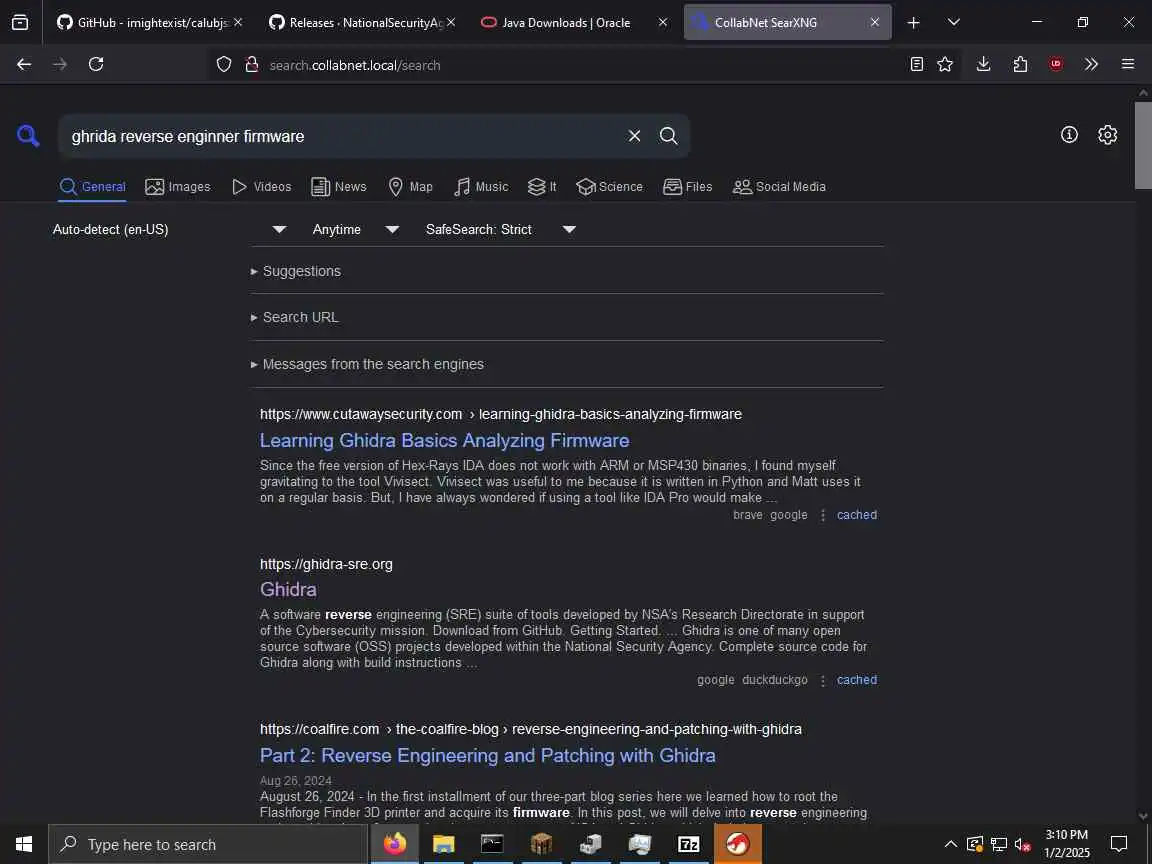
Task: Open the uBlock Origin extension icon
Action: pos(1056,65)
